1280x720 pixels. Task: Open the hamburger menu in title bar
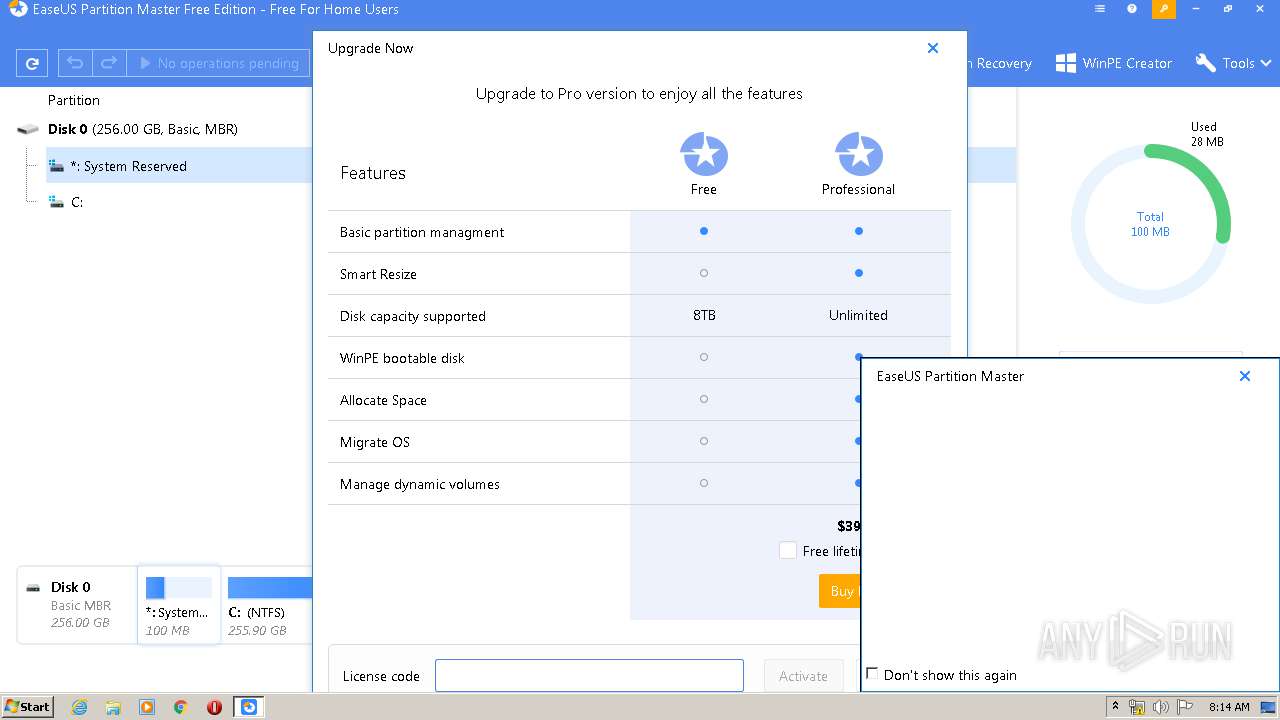(1100, 9)
